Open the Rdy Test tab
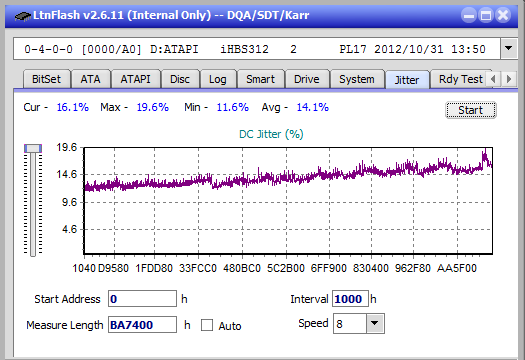Image resolution: width=525 pixels, height=360 pixels. 461,79
